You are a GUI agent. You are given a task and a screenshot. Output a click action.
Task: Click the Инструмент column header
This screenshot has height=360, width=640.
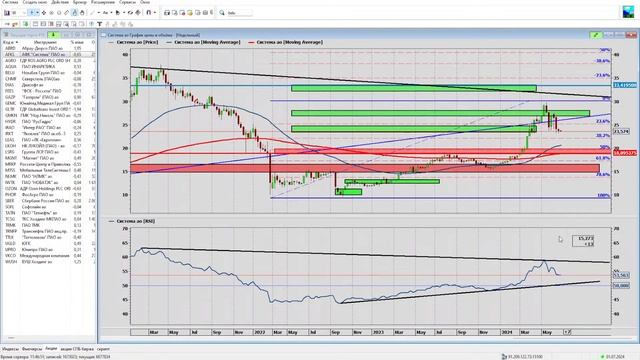(x=45, y=42)
